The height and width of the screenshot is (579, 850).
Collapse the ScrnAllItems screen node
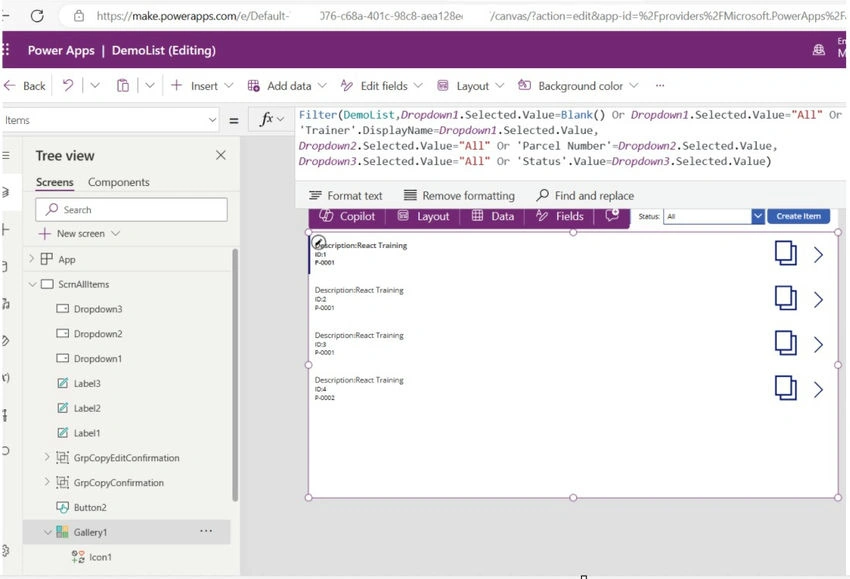[x=32, y=284]
